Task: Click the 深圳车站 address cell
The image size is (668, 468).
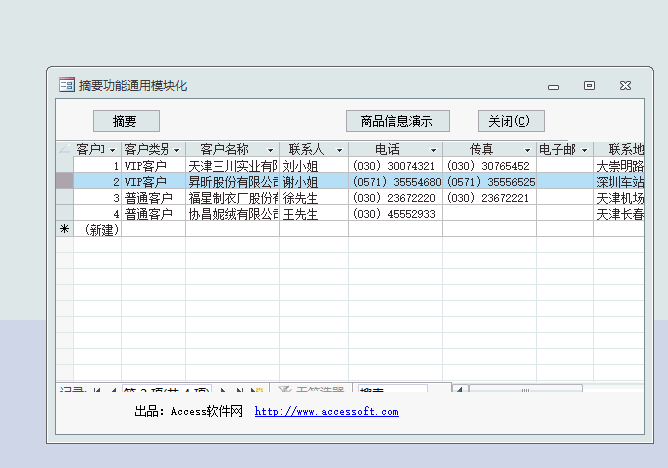Action: coord(619,182)
